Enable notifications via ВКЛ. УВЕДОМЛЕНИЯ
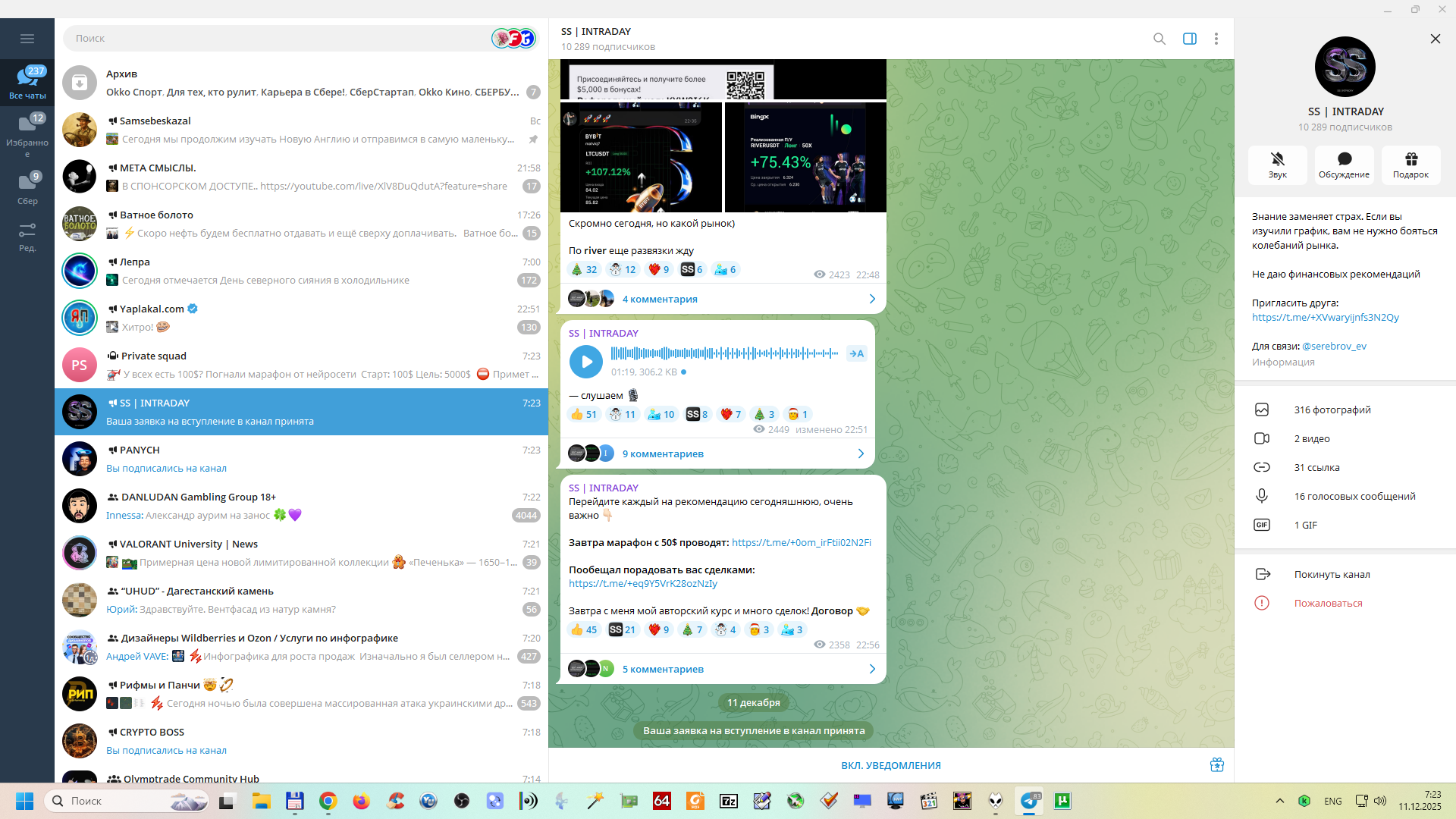 (x=890, y=765)
